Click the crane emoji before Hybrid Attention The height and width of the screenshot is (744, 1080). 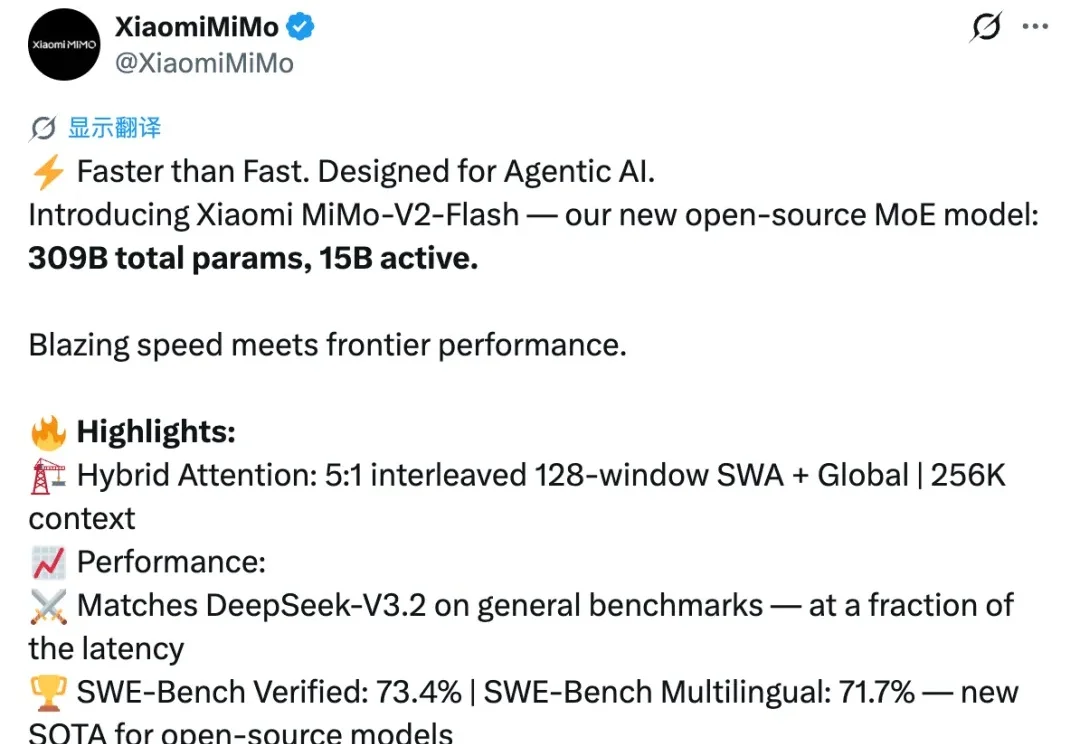(47, 476)
